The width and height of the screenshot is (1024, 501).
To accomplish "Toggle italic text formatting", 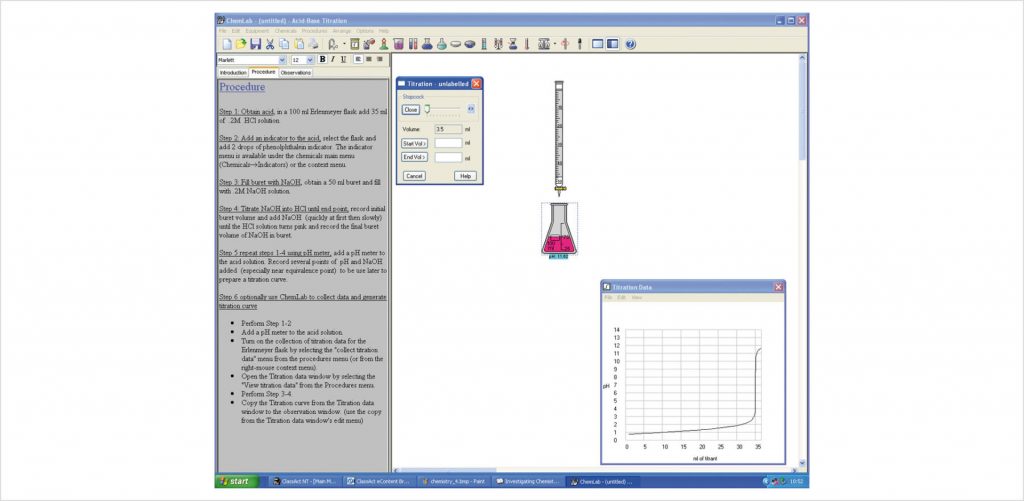I will 333,59.
